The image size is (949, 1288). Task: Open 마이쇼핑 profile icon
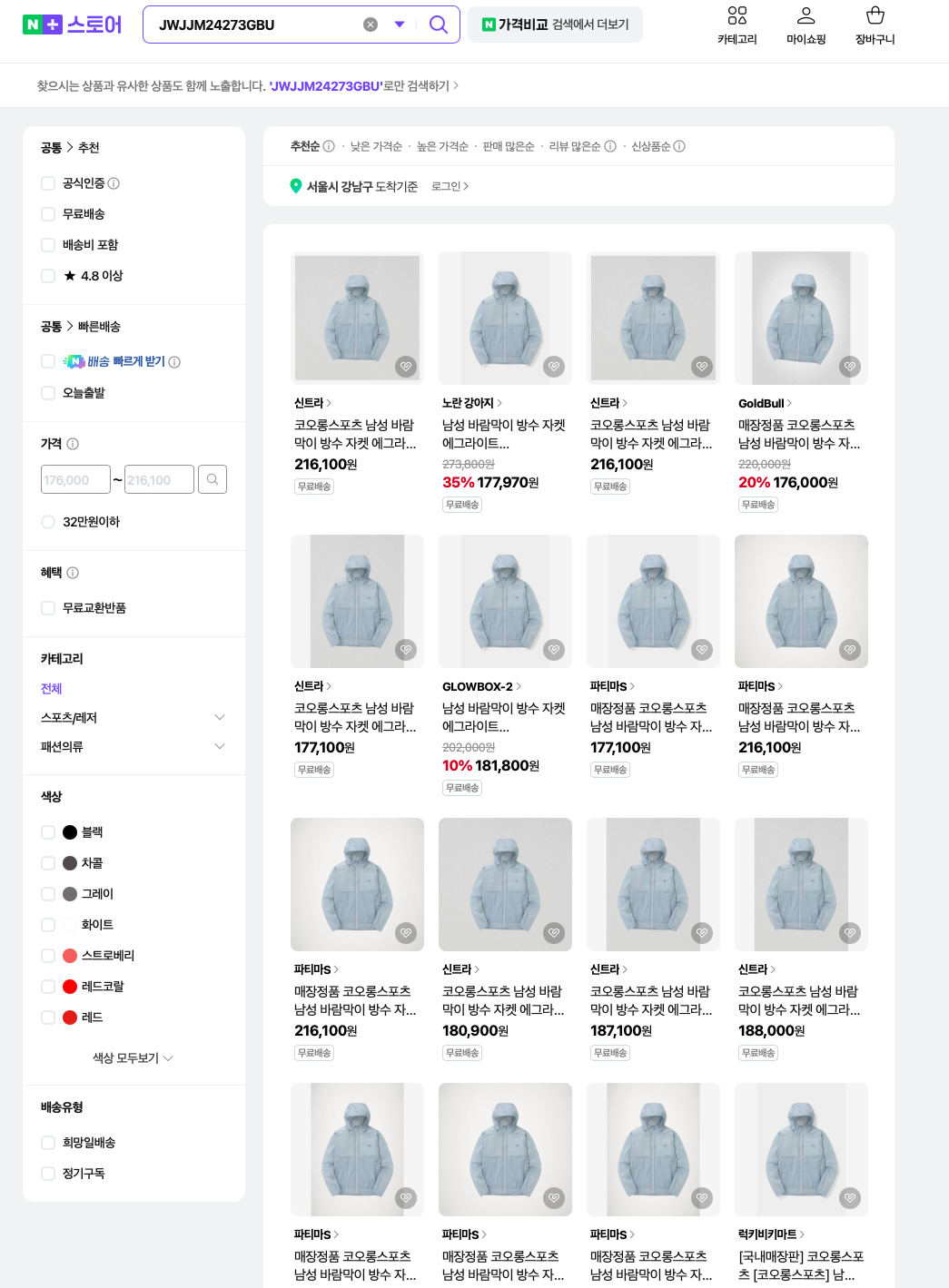click(806, 15)
